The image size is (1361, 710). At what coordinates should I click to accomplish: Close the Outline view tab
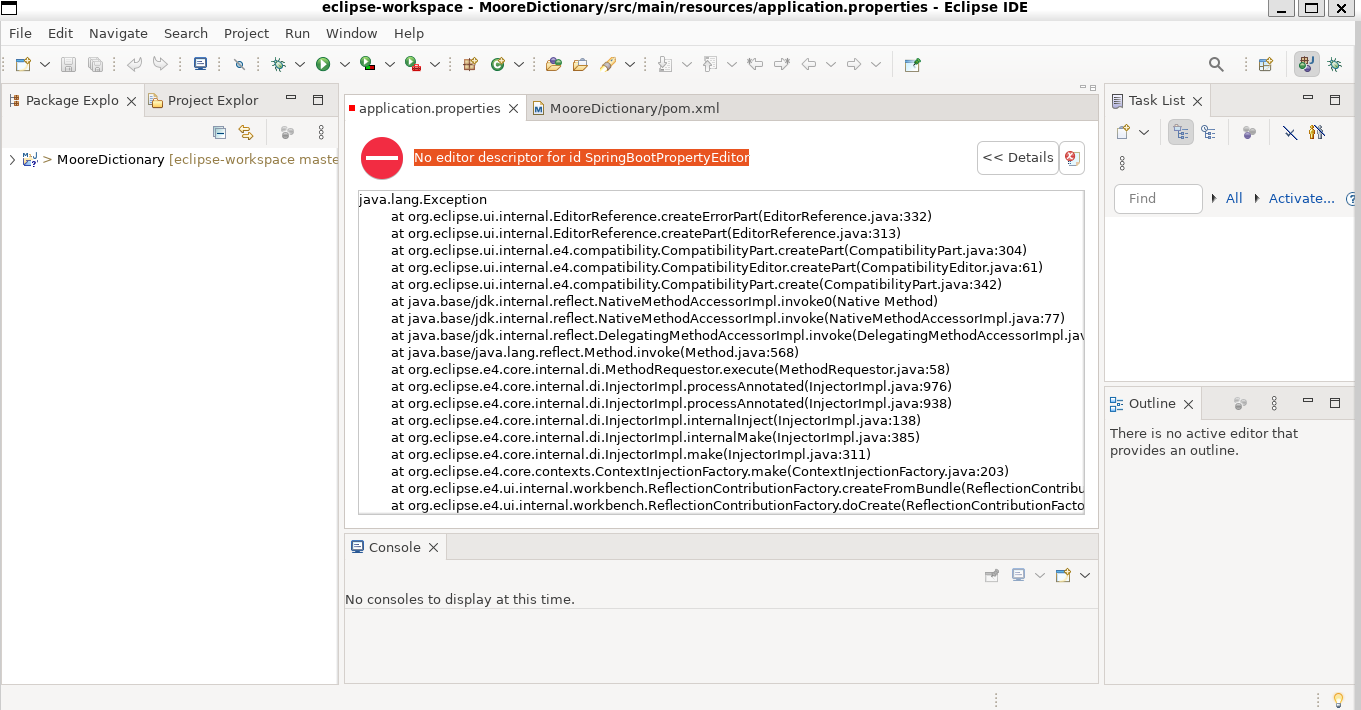pos(1188,404)
